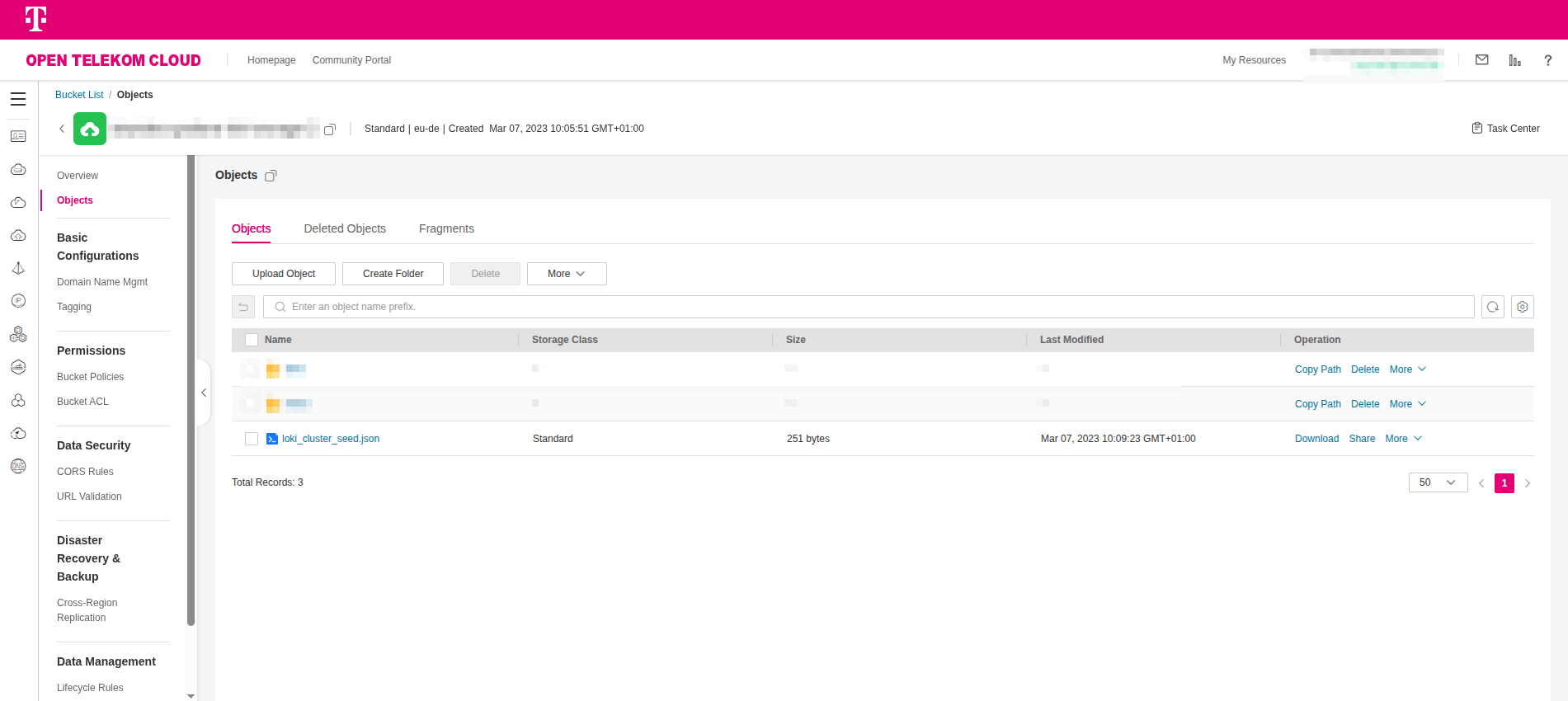Click the back arrow next to search field
The width and height of the screenshot is (1568, 701).
(243, 307)
